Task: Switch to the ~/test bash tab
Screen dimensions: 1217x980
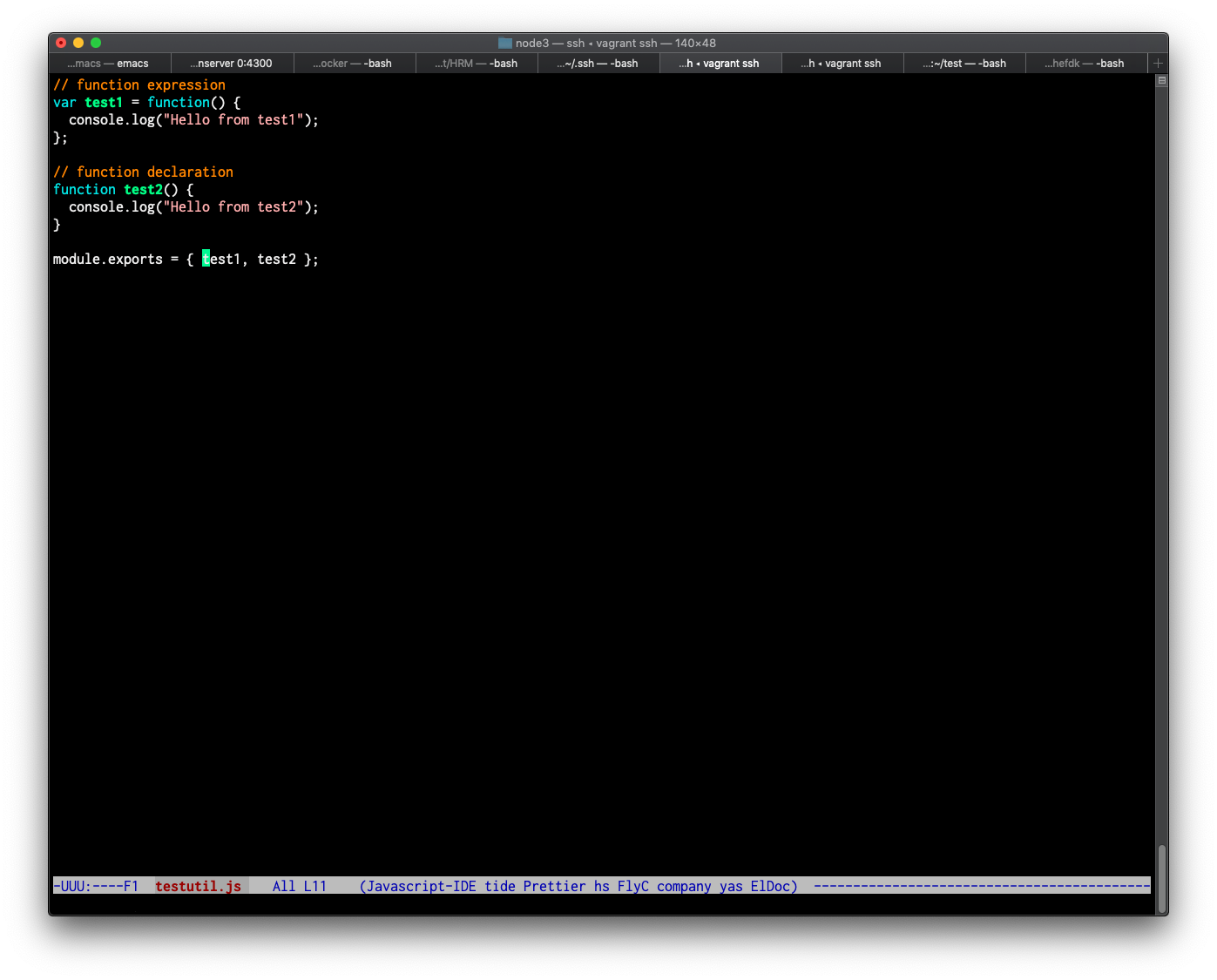Action: tap(964, 63)
